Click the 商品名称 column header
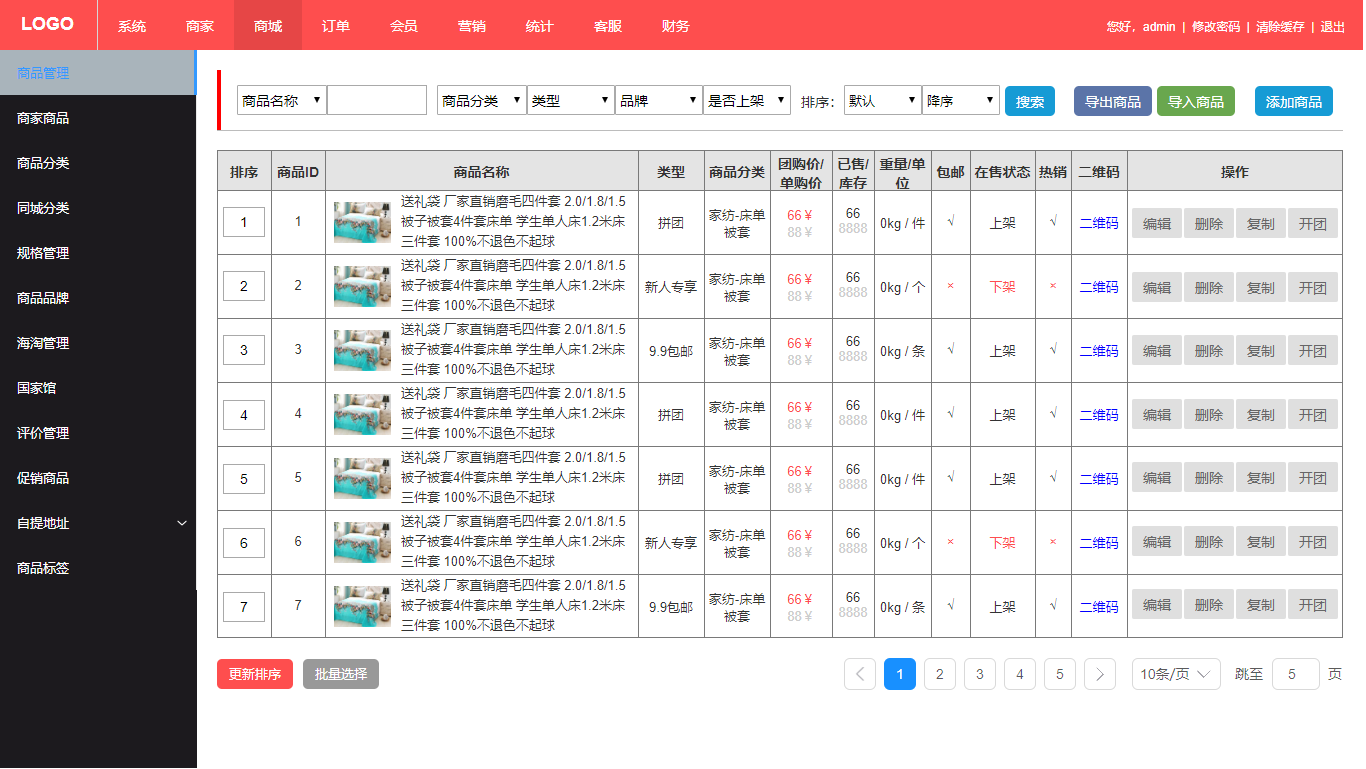This screenshot has width=1366, height=769. coord(482,171)
